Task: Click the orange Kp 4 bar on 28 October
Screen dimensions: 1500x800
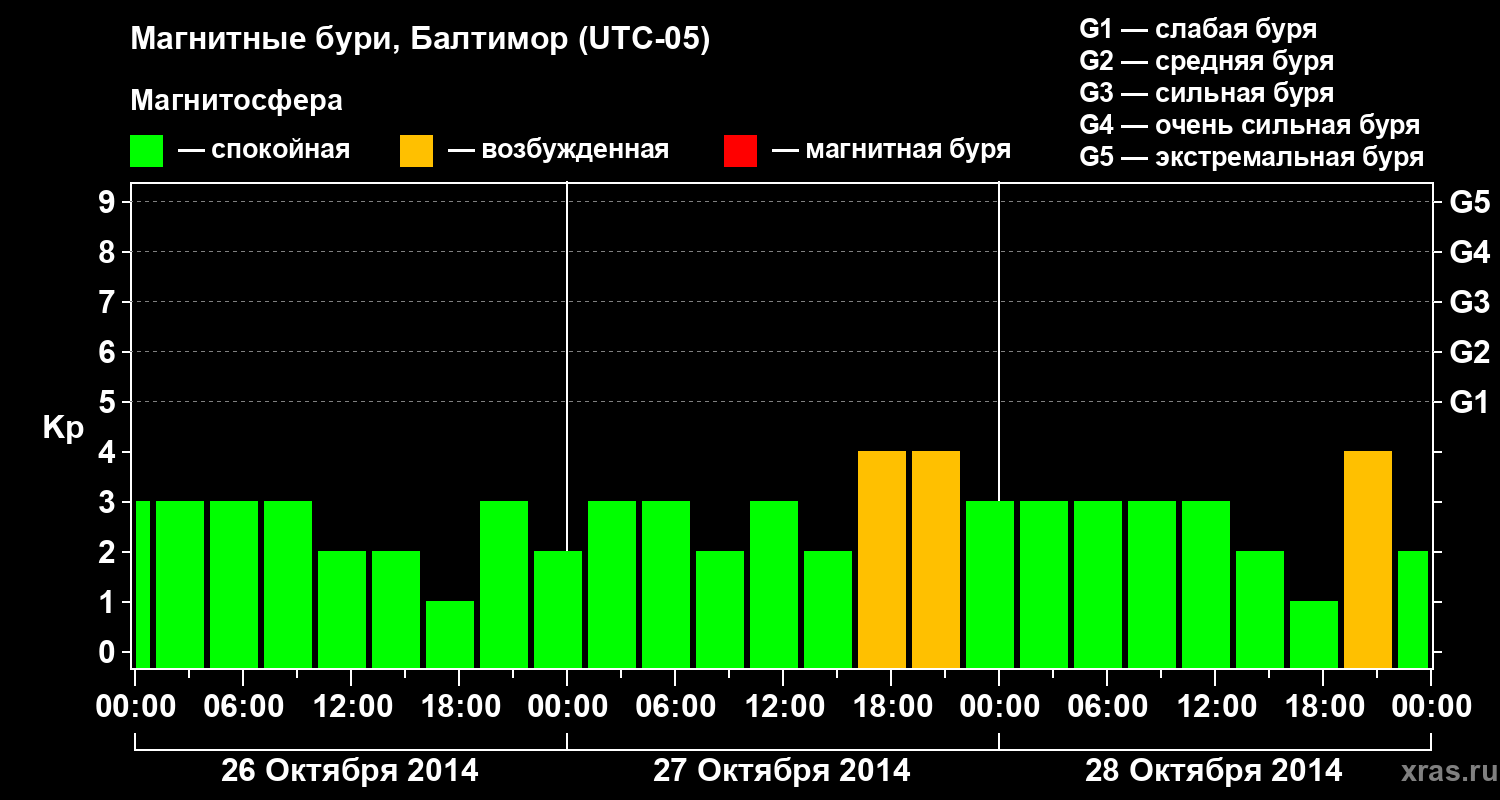Action: click(x=1368, y=560)
